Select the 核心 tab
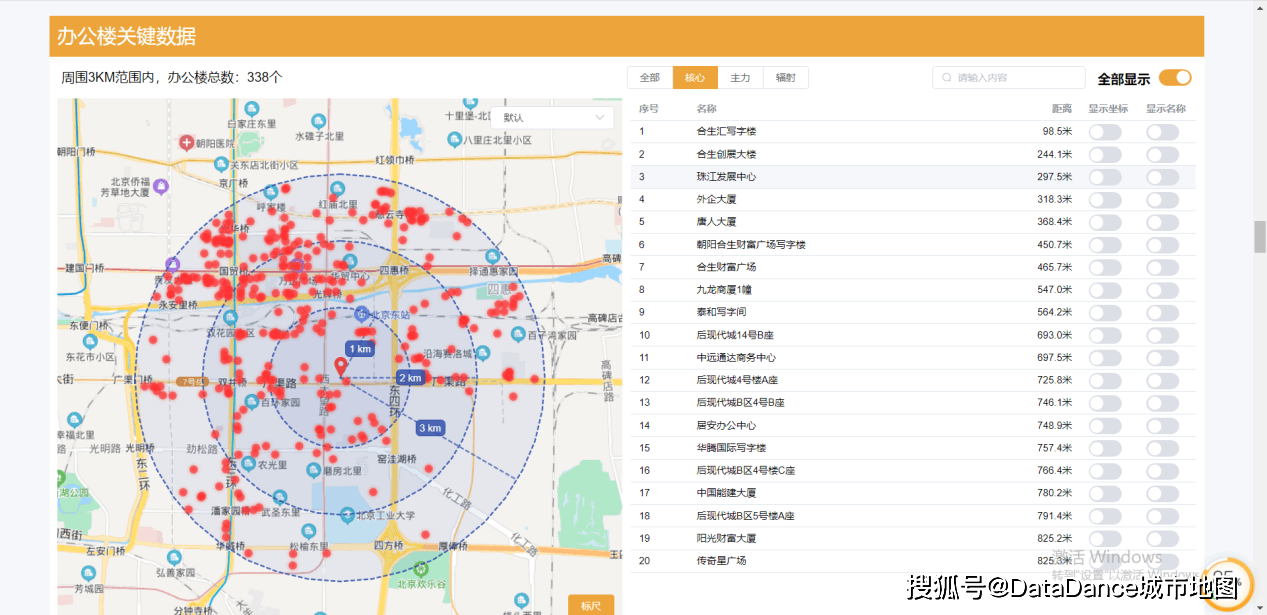 coord(695,78)
